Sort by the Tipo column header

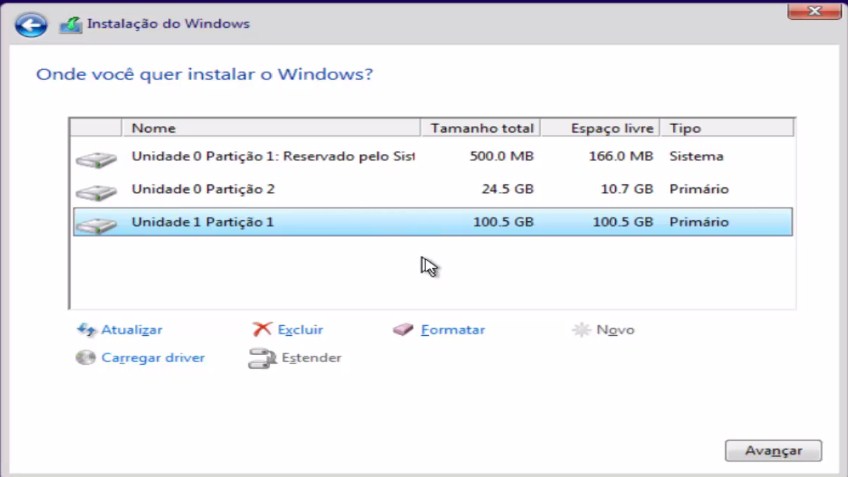(x=727, y=128)
